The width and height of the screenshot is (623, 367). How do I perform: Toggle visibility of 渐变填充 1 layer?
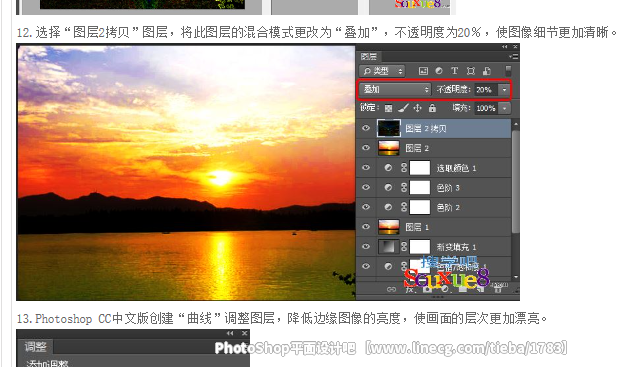[x=366, y=247]
